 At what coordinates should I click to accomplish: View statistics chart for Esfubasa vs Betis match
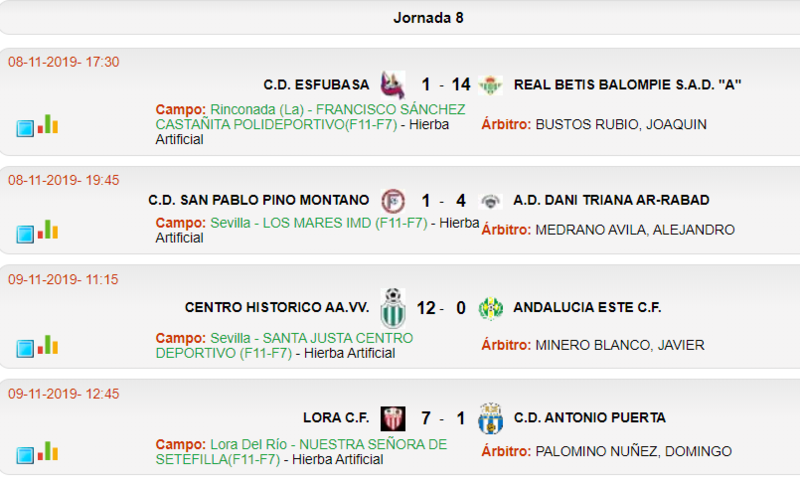(x=48, y=124)
